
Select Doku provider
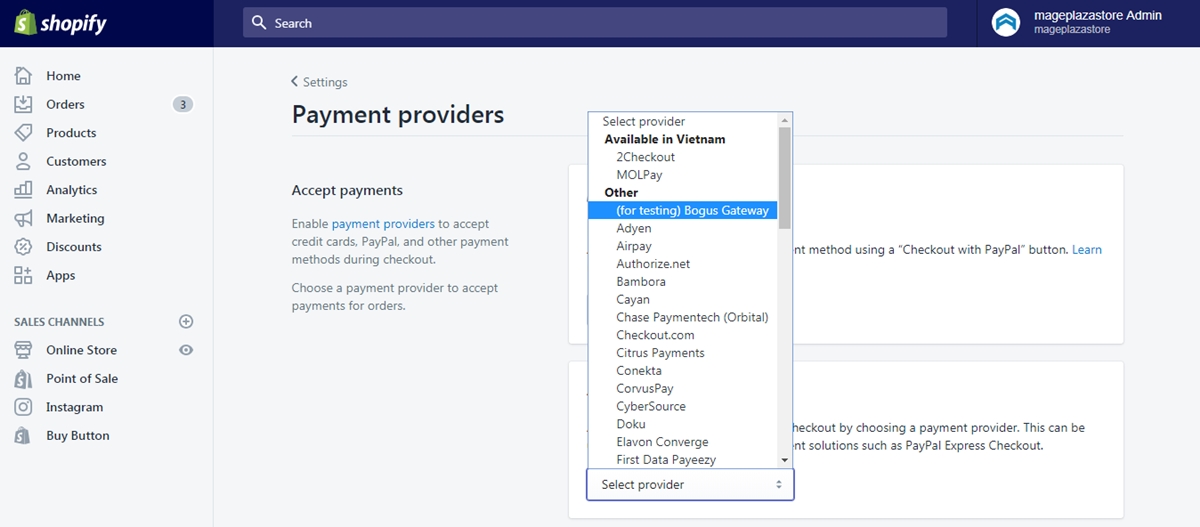click(683, 424)
